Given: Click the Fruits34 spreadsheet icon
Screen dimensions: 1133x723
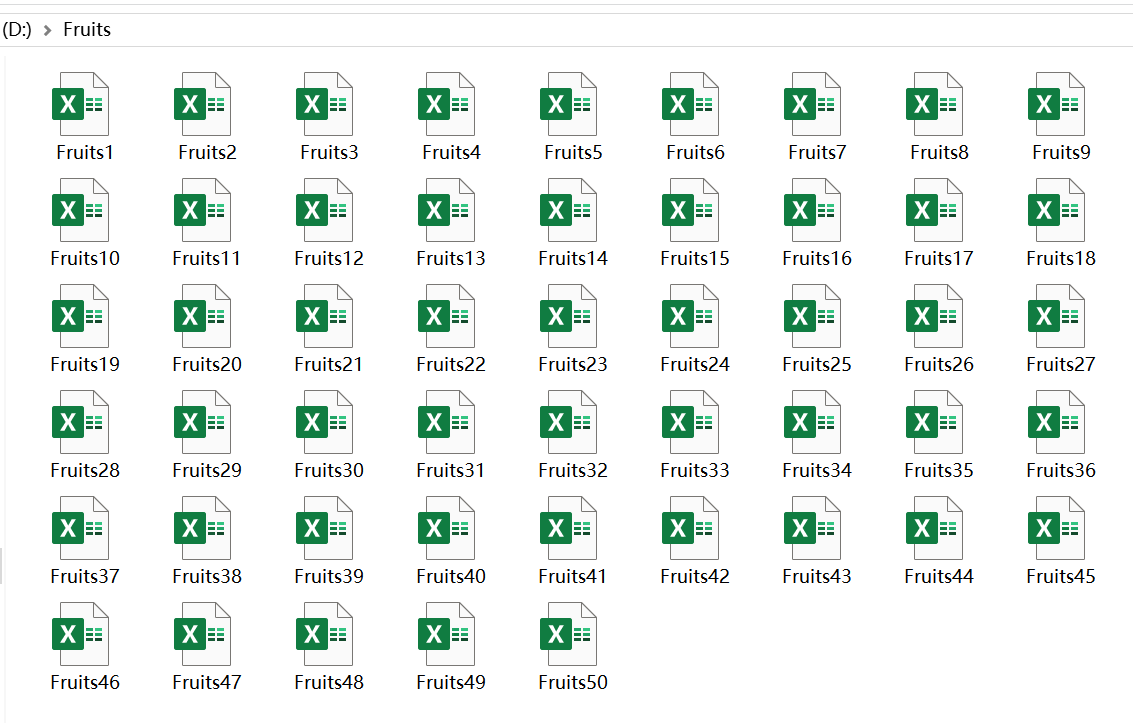Looking at the screenshot, I should 813,423.
